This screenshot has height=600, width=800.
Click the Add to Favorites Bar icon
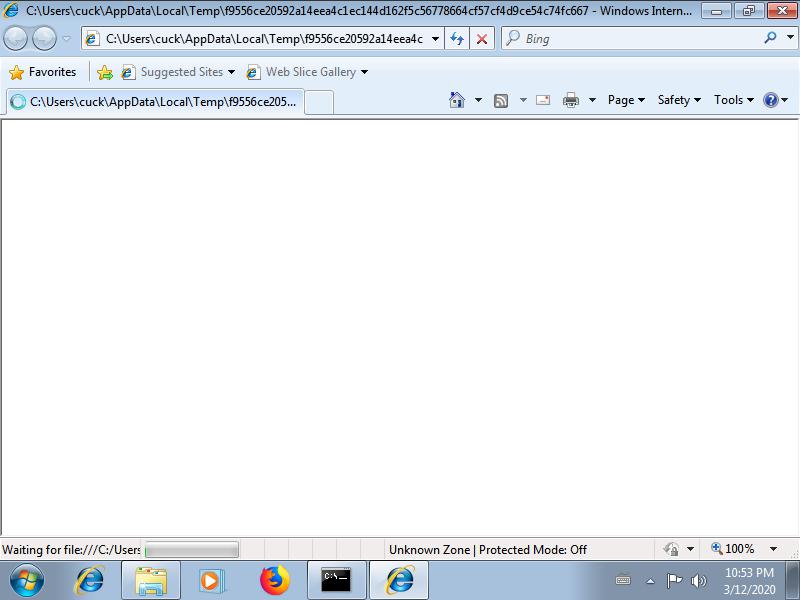click(105, 72)
